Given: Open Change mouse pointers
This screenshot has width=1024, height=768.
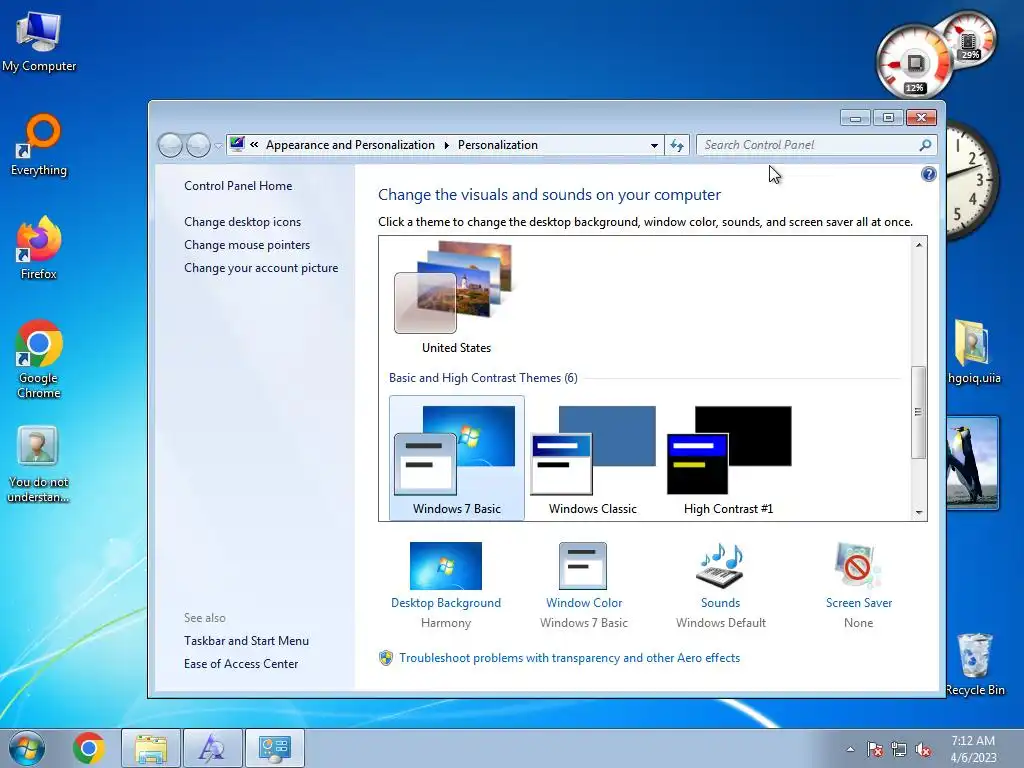Looking at the screenshot, I should (247, 244).
